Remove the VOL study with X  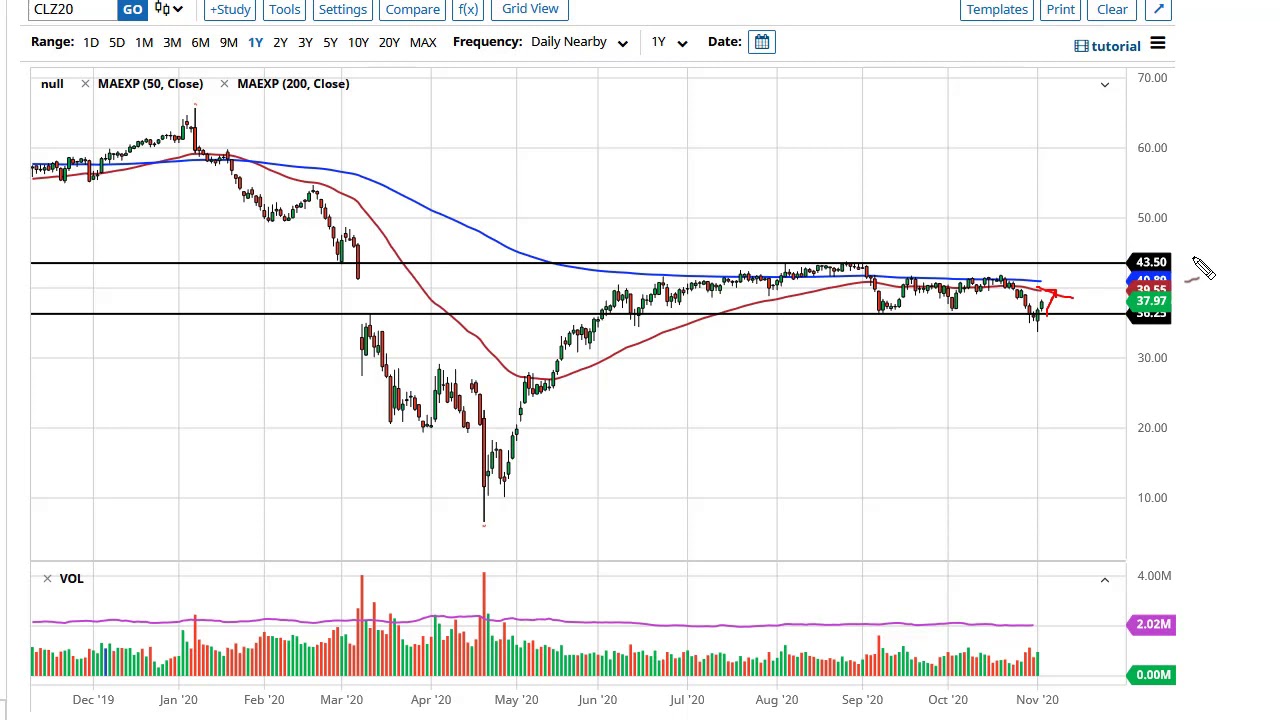tap(47, 579)
